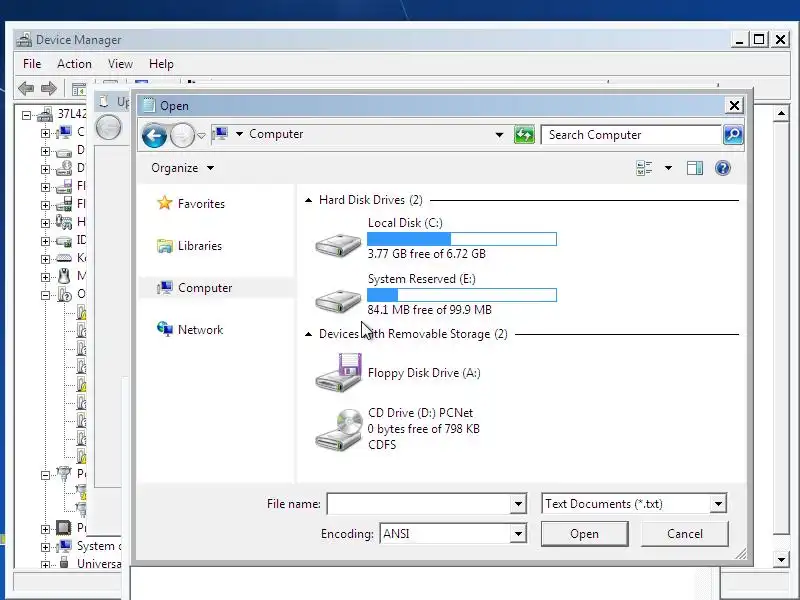800x600 pixels.
Task: Click Device Manager toolbar Forward arrow
Action: click(49, 89)
